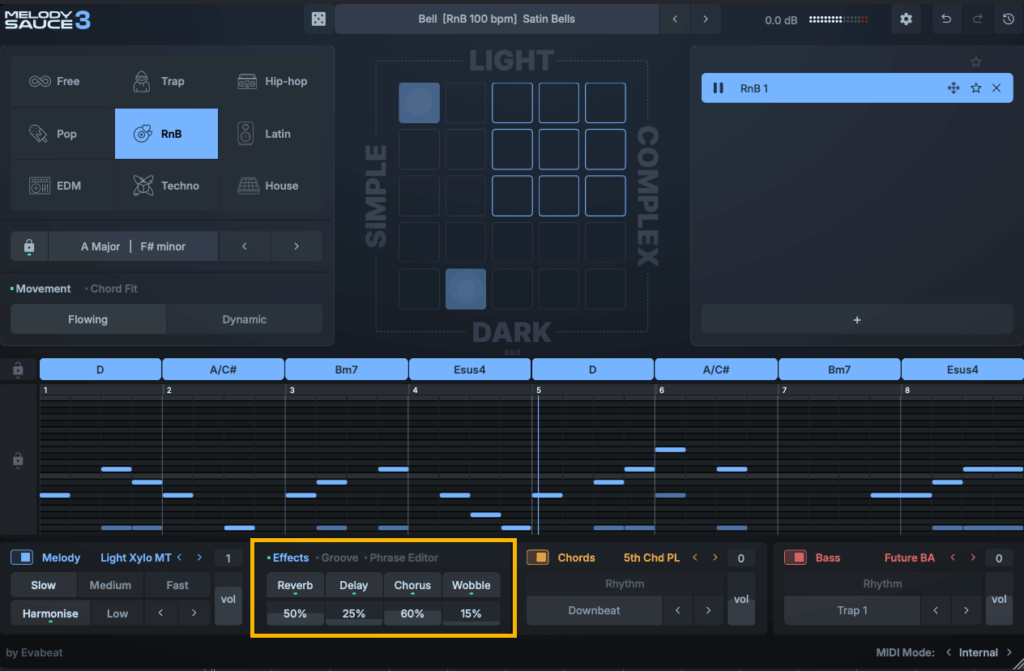Select the Free genre
Screen dimensions: 1024x671
pyautogui.click(x=62, y=81)
